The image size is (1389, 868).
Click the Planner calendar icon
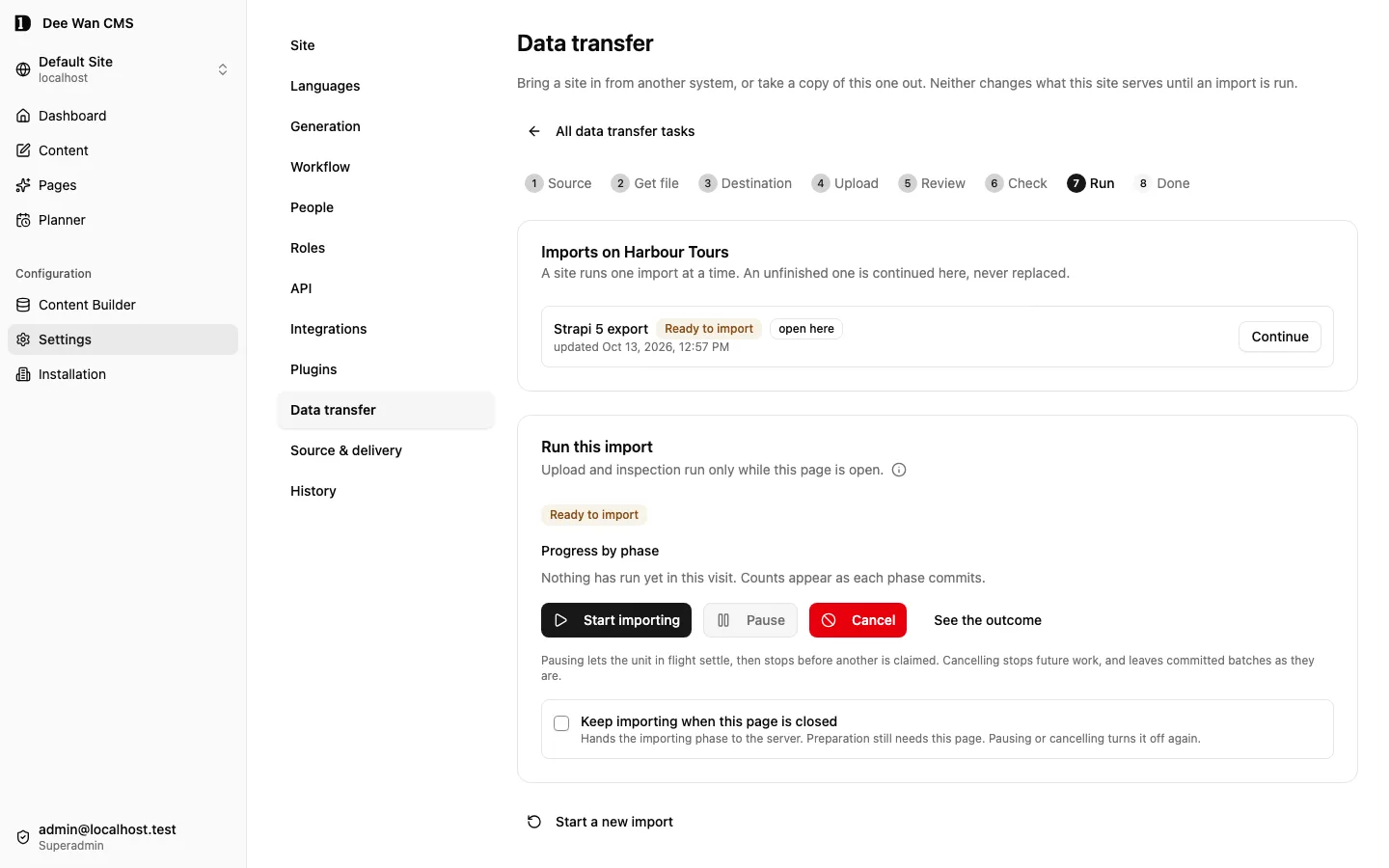point(23,220)
